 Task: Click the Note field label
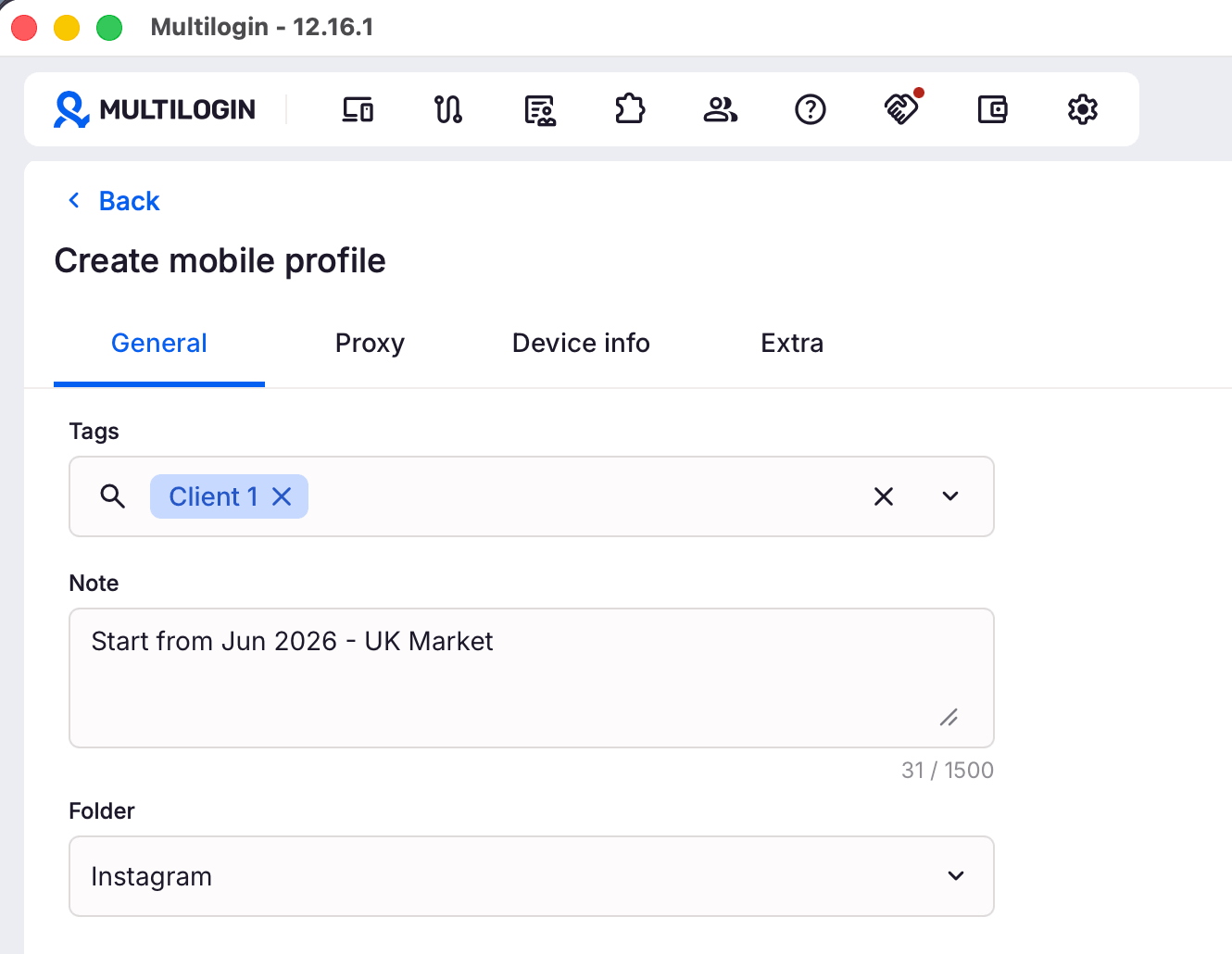coord(94,583)
